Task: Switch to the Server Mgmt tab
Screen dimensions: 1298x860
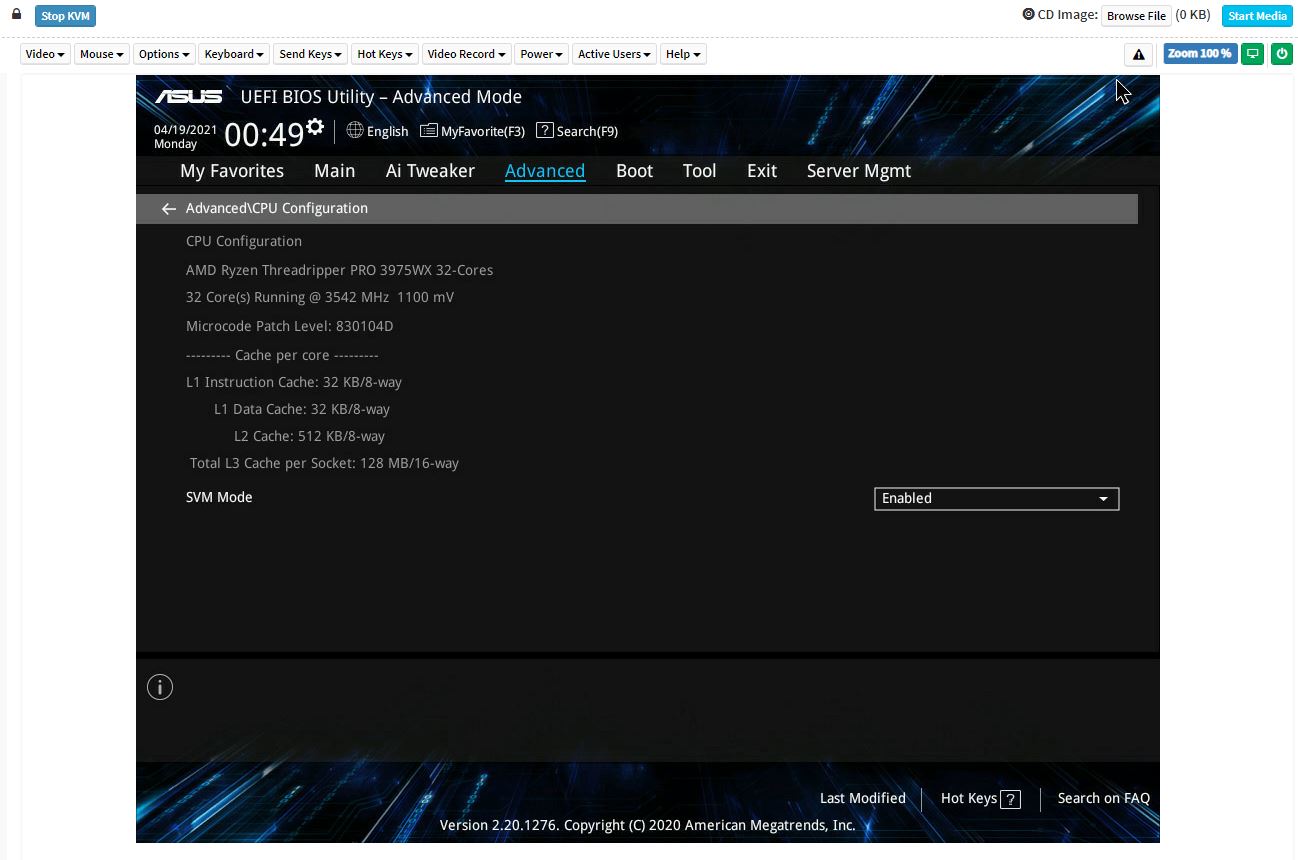Action: pos(859,171)
